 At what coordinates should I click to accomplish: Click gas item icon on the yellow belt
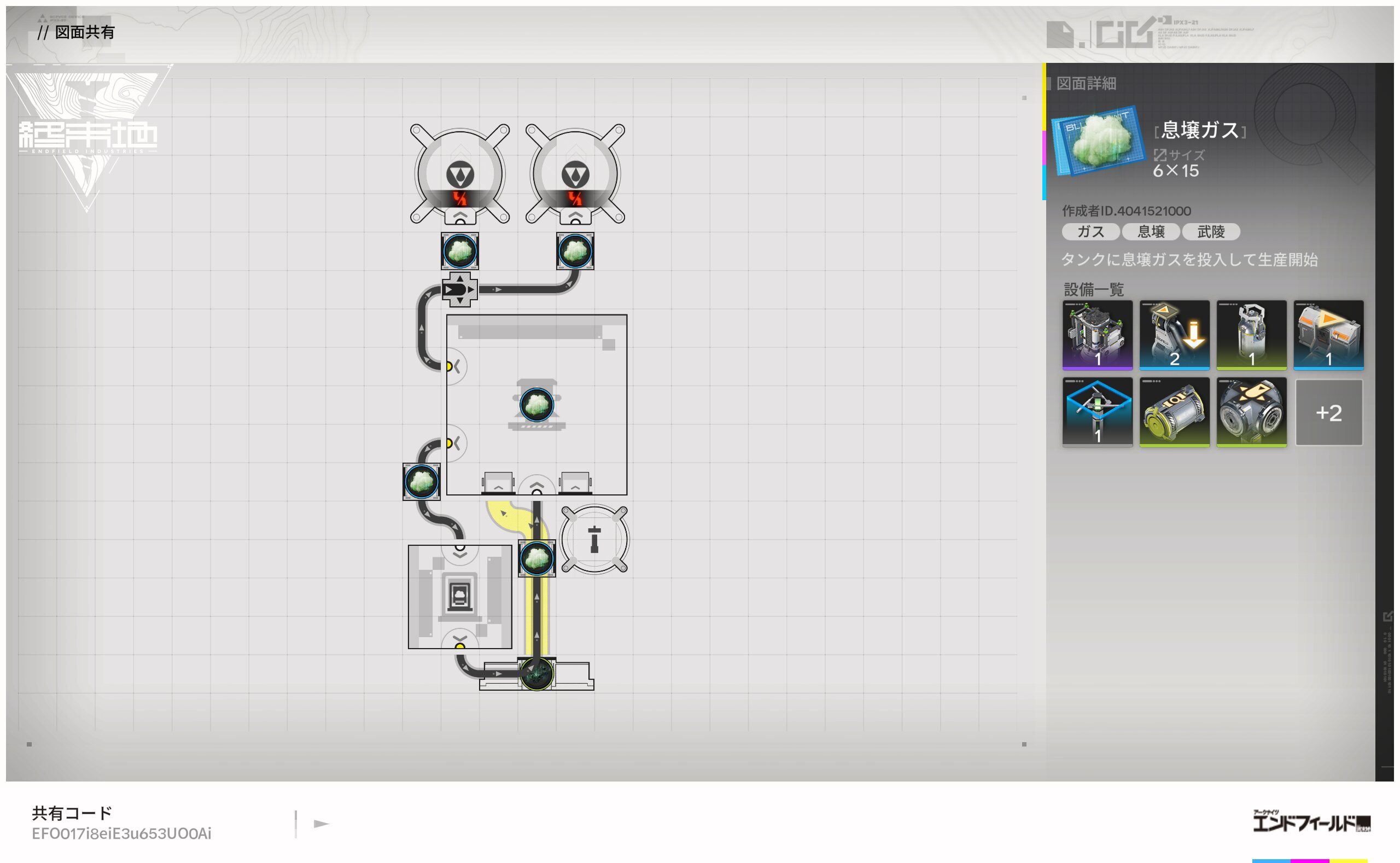click(536, 558)
